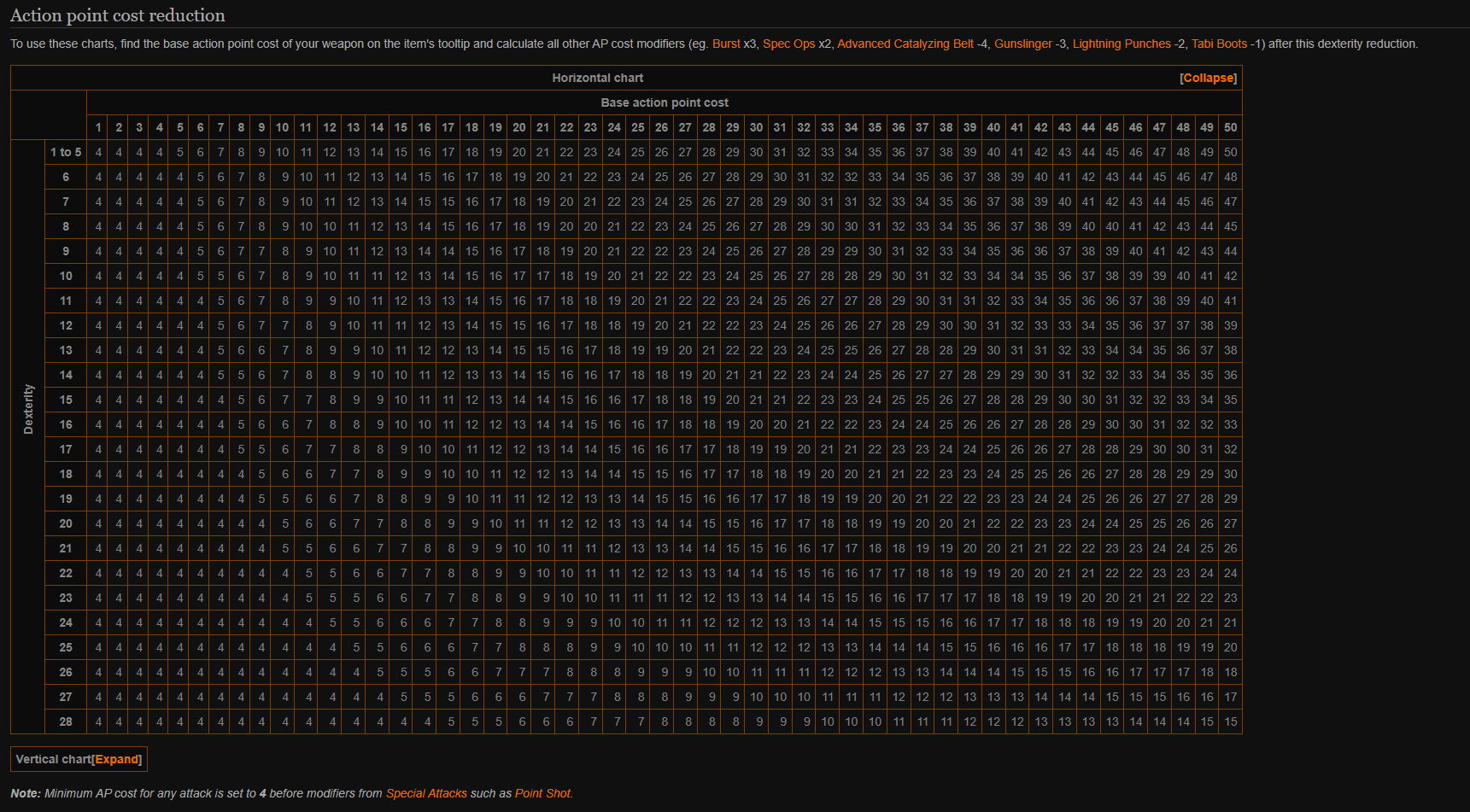Image resolution: width=1470 pixels, height=812 pixels.
Task: Click the cell for dexterity 28, base cost 1
Action: [x=98, y=721]
